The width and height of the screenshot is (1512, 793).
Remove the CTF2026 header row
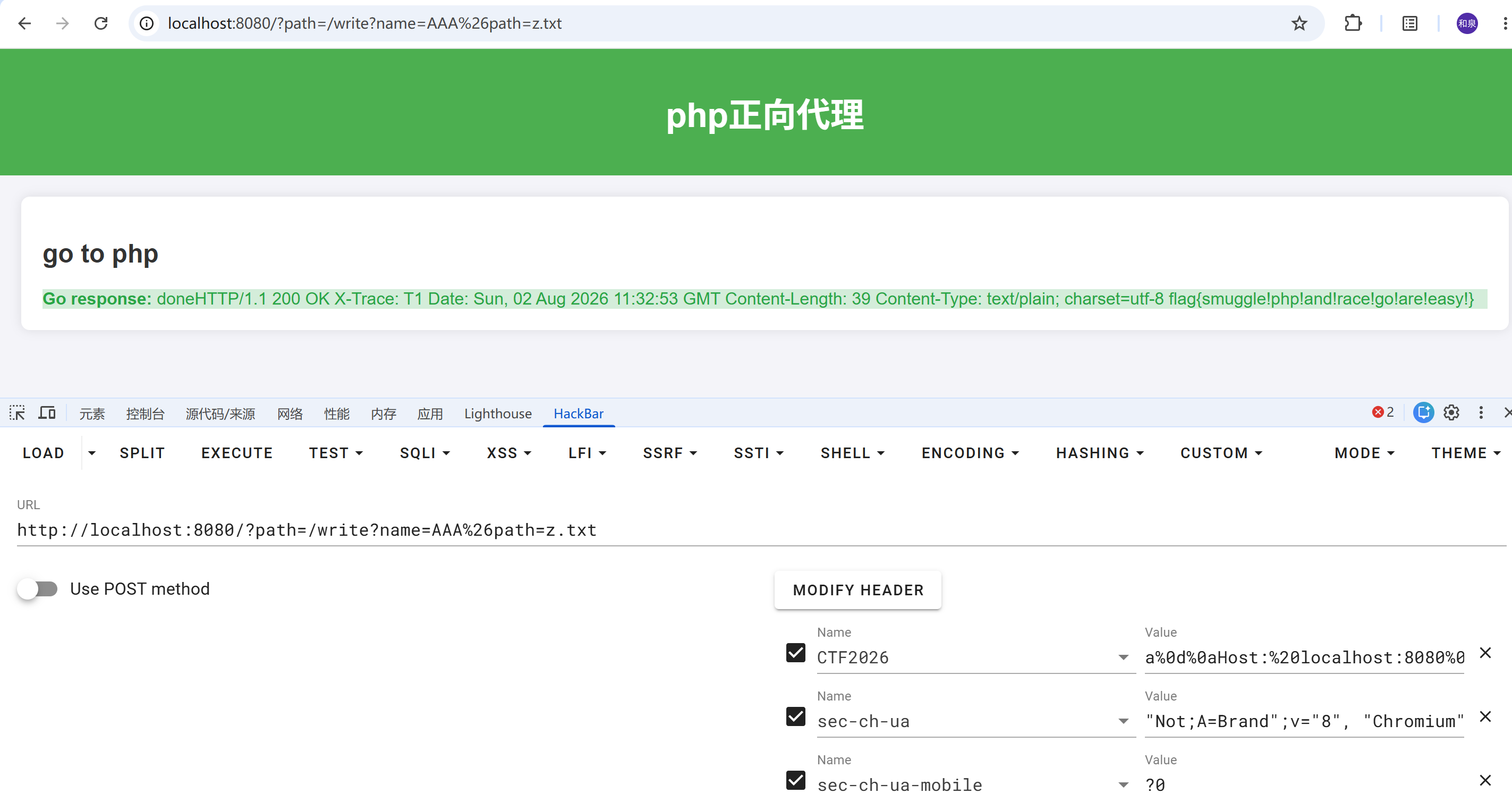(1485, 653)
